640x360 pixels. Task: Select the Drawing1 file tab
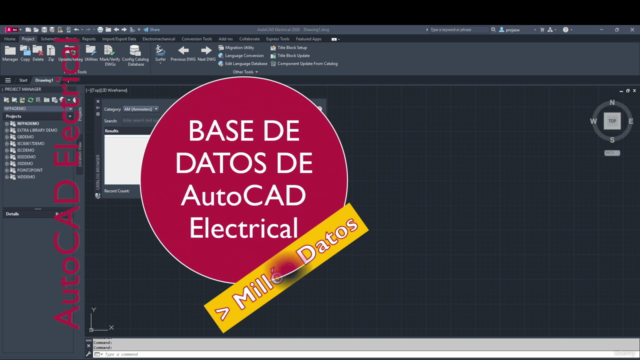(44, 80)
